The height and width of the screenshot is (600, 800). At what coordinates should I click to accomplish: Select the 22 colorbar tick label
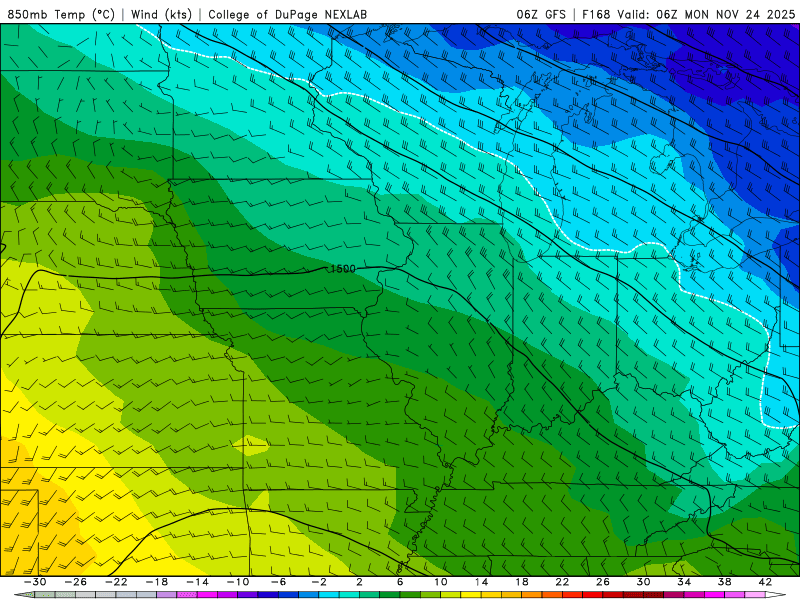pyautogui.click(x=562, y=582)
